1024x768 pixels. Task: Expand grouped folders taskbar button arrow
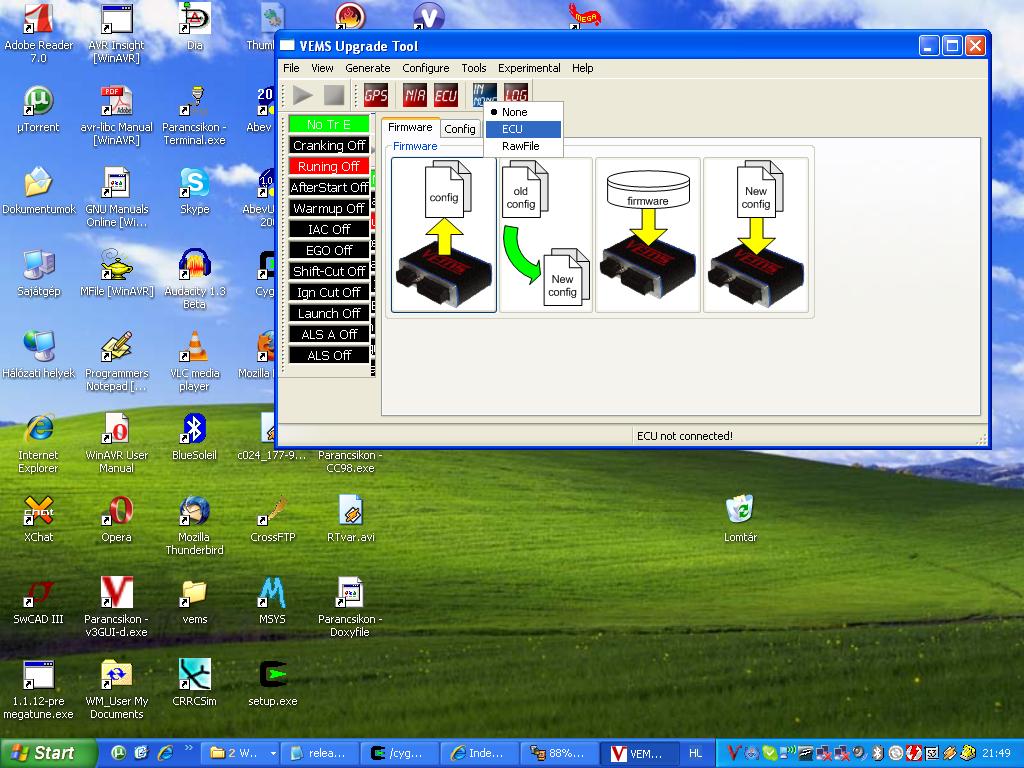pos(274,754)
